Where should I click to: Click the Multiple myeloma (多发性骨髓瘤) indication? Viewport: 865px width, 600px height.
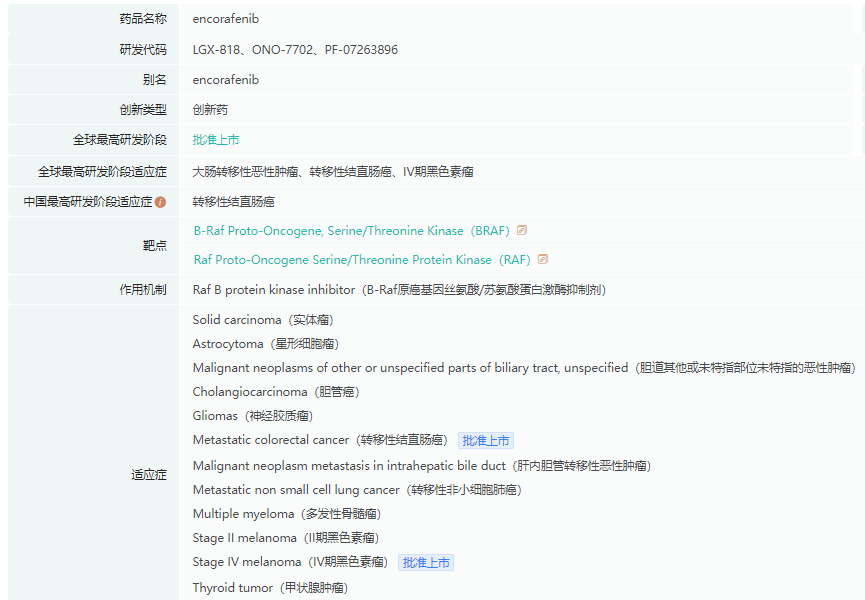coord(287,514)
